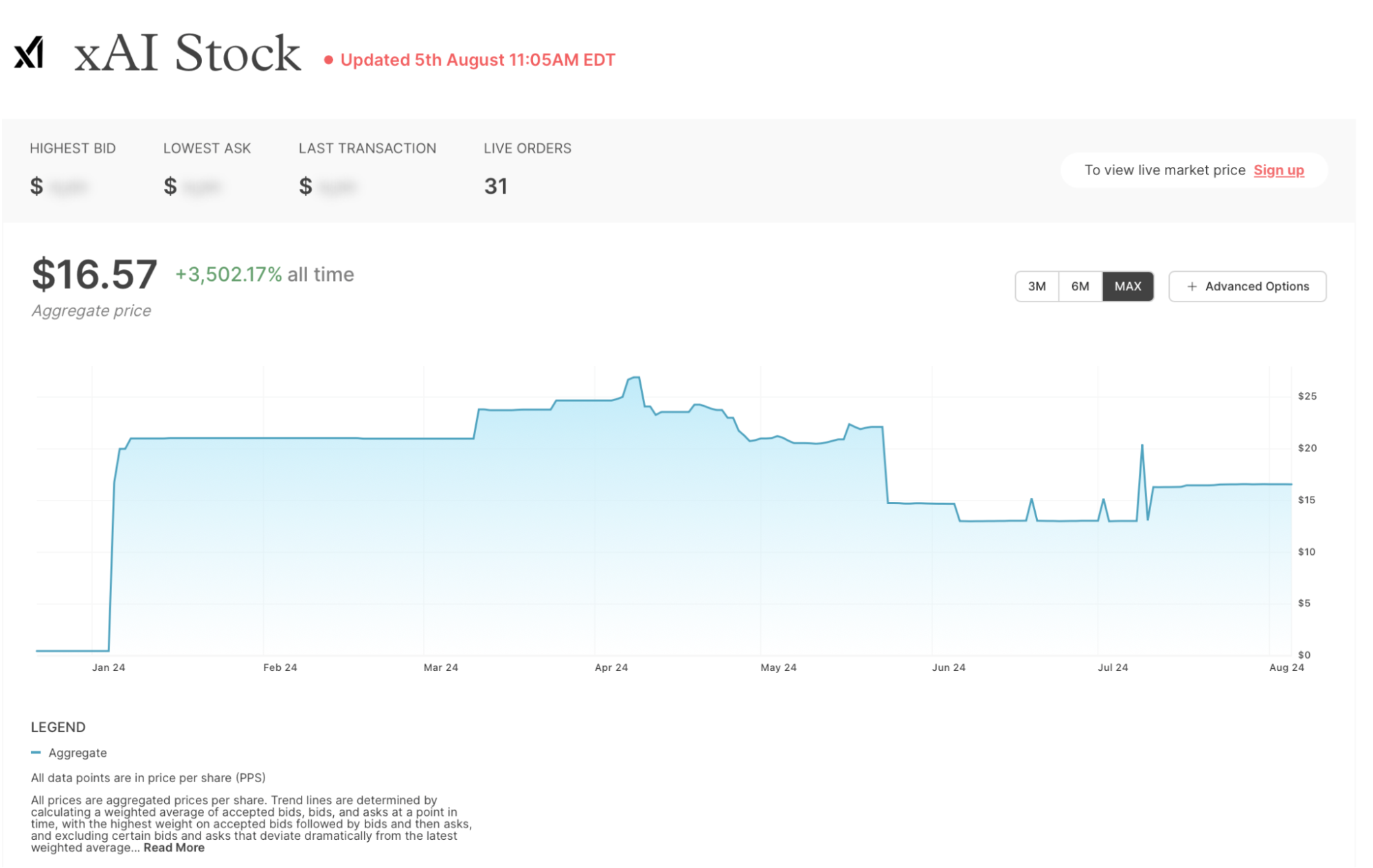Click the Feb 24 axis label
The image size is (1373, 868).
(280, 667)
